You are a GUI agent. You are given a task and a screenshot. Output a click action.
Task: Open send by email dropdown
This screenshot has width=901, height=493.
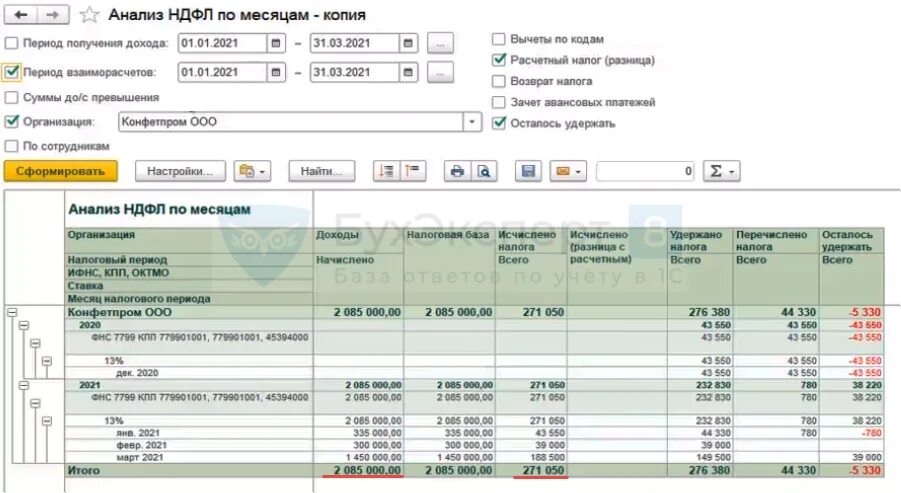[x=568, y=171]
